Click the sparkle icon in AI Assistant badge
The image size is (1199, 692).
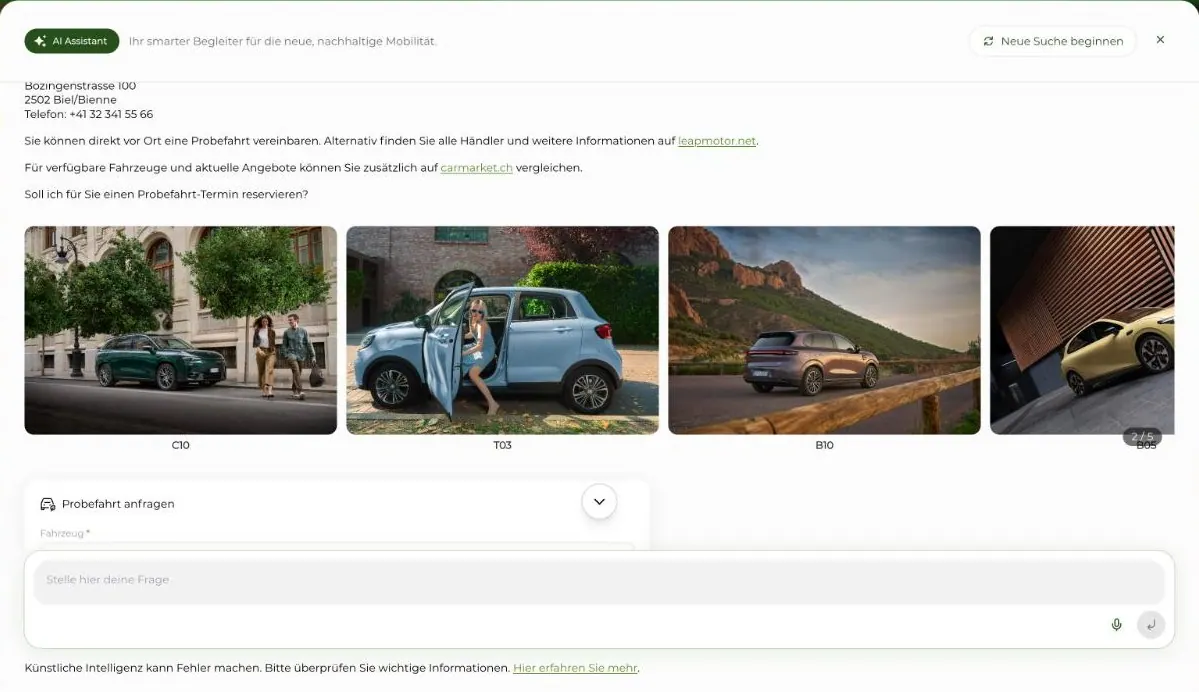tap(40, 41)
